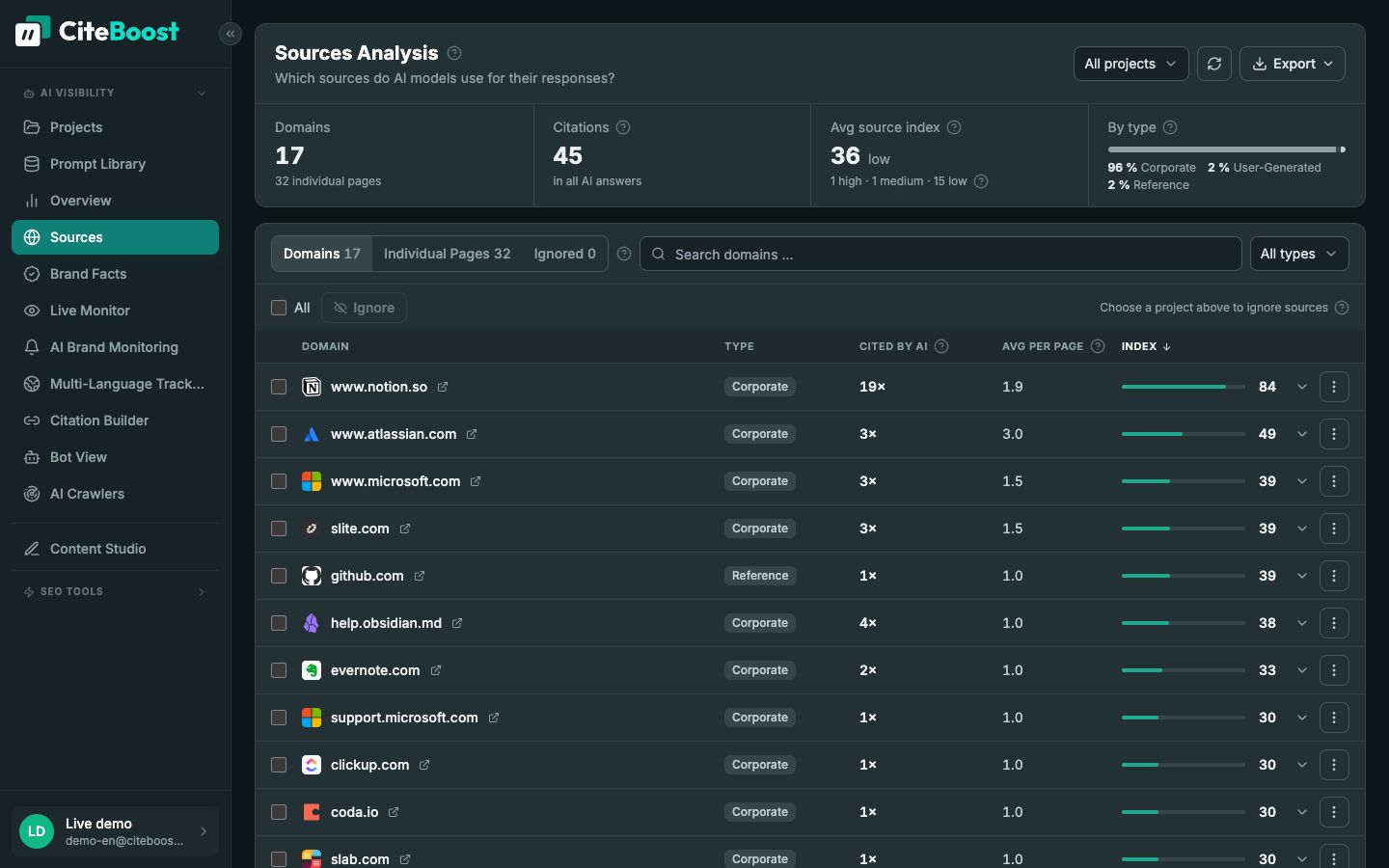Click the index progress bar for www.microsoft.com
This screenshot has width=1389, height=868.
[x=1184, y=481]
